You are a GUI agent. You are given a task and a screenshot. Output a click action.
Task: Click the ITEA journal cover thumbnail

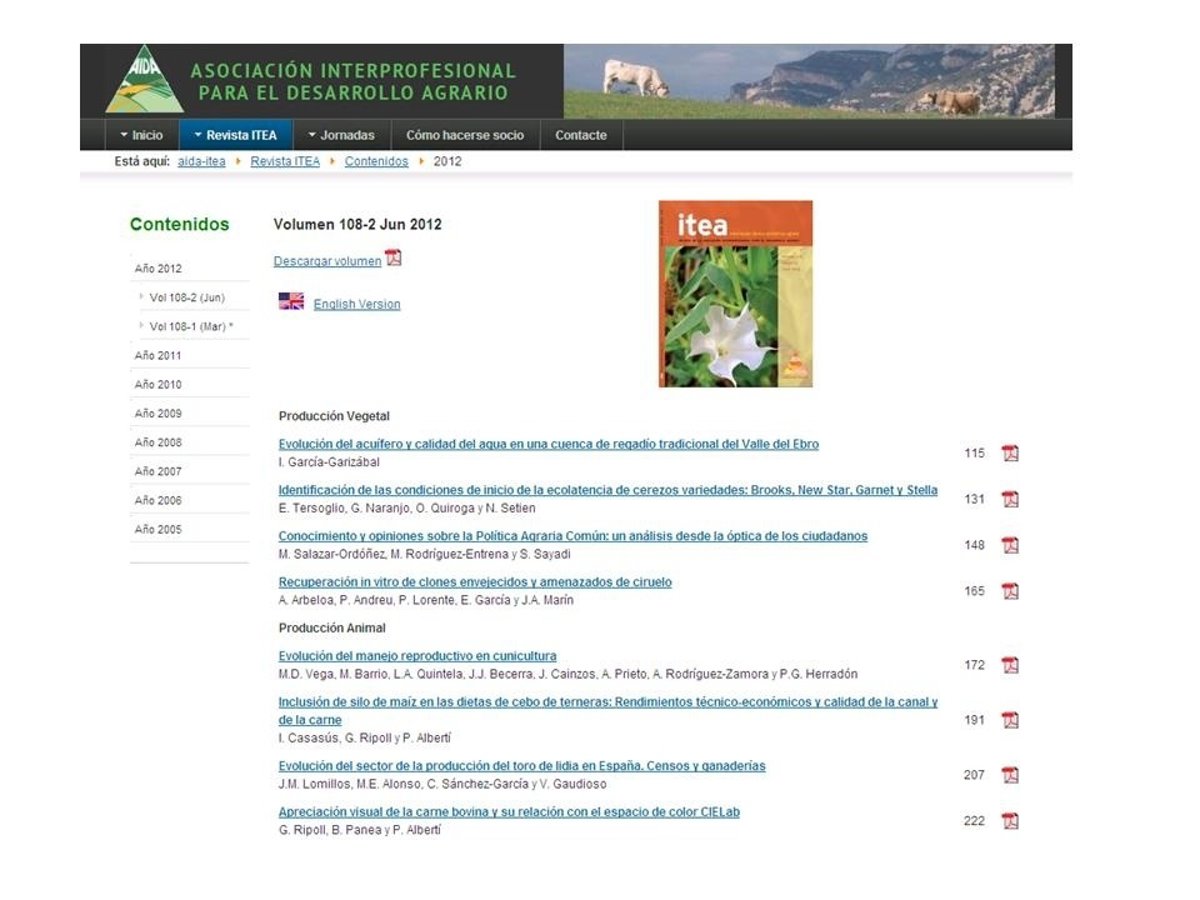pyautogui.click(x=735, y=294)
